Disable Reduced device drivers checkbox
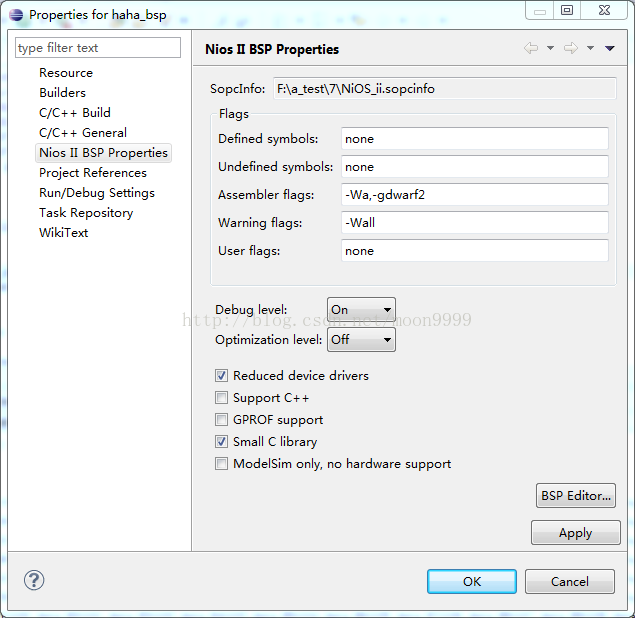The height and width of the screenshot is (618, 635). point(221,375)
